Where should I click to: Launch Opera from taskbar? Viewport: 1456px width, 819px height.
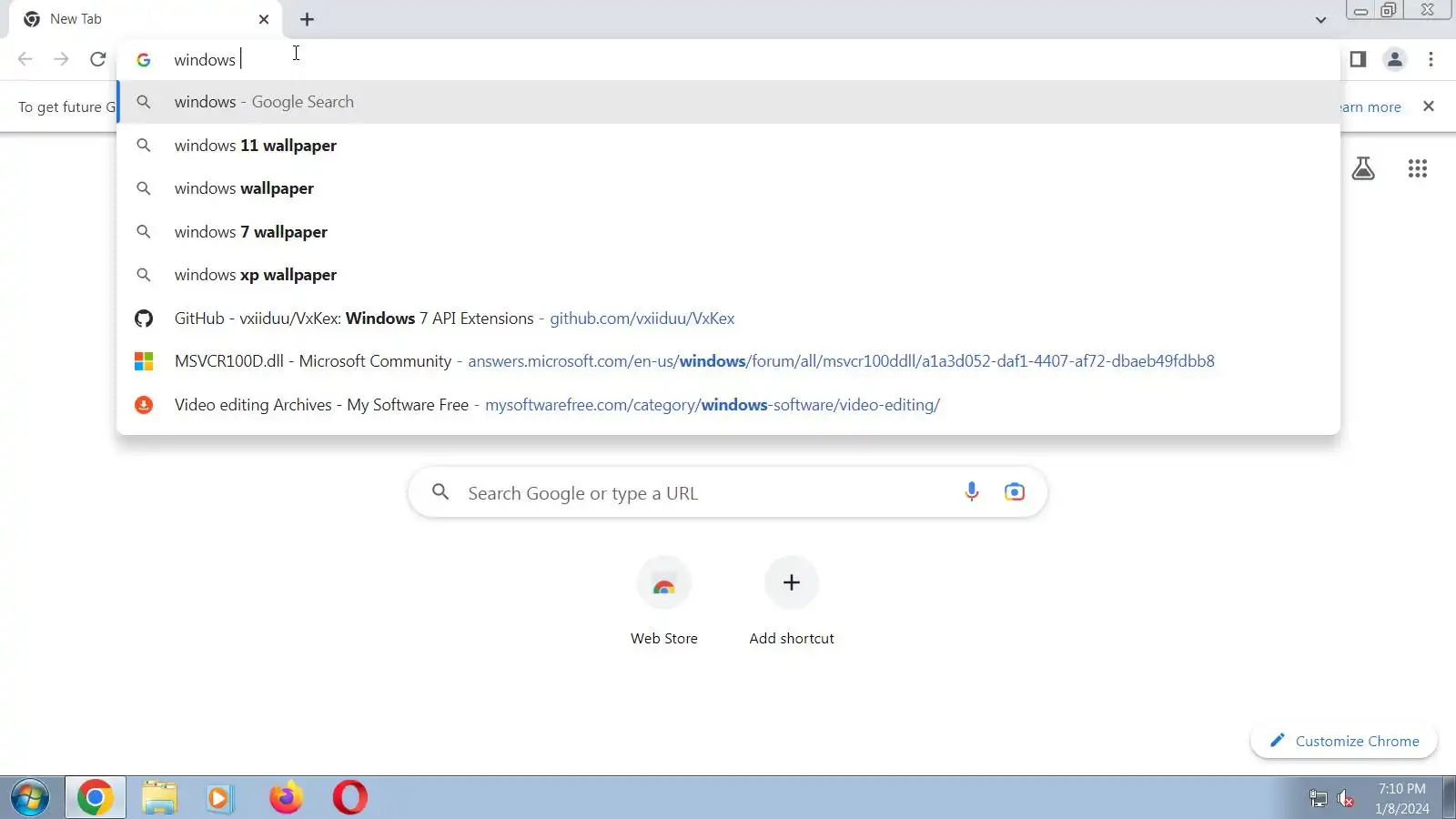(349, 798)
